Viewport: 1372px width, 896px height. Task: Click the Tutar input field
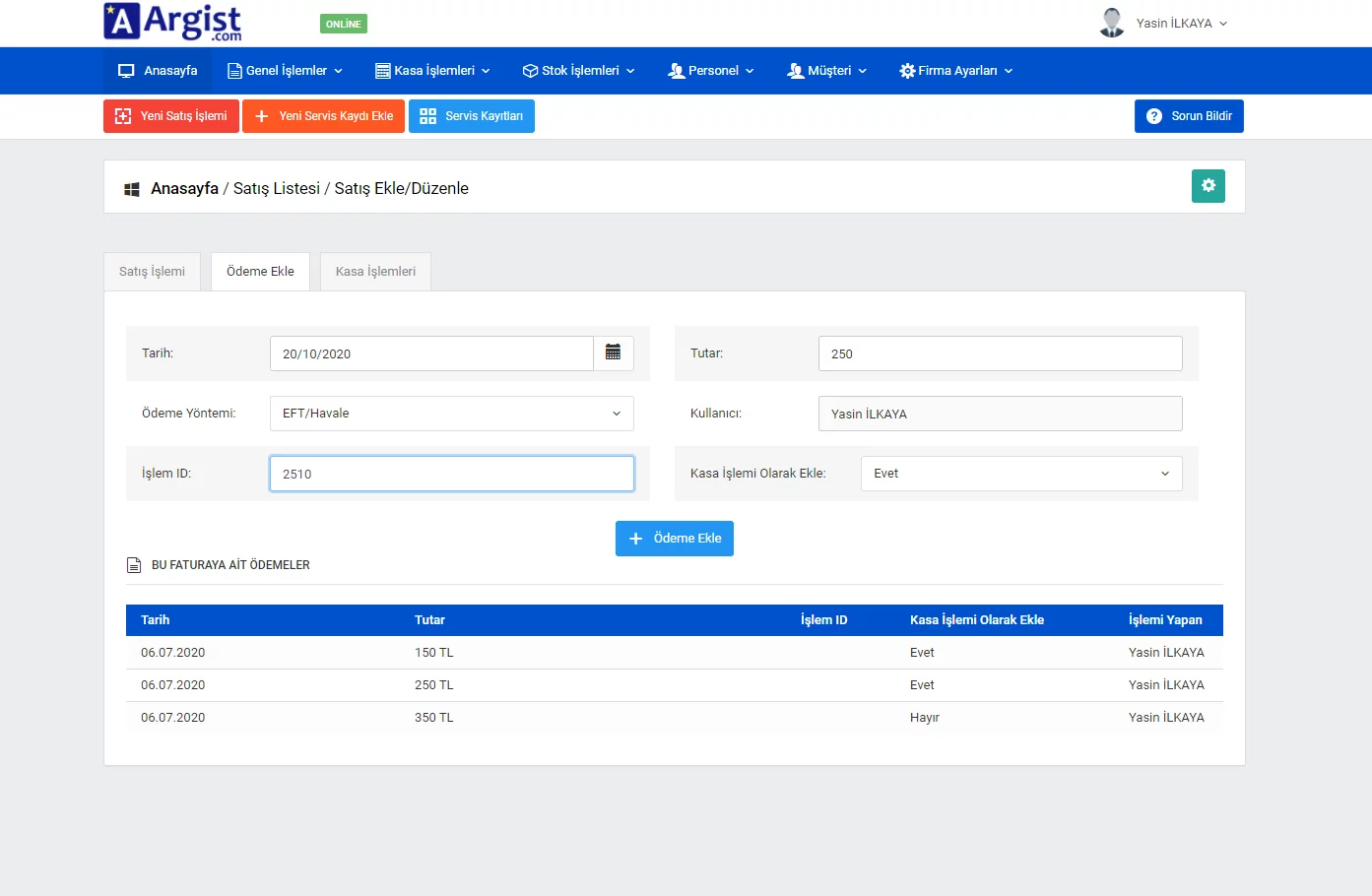tap(1000, 353)
